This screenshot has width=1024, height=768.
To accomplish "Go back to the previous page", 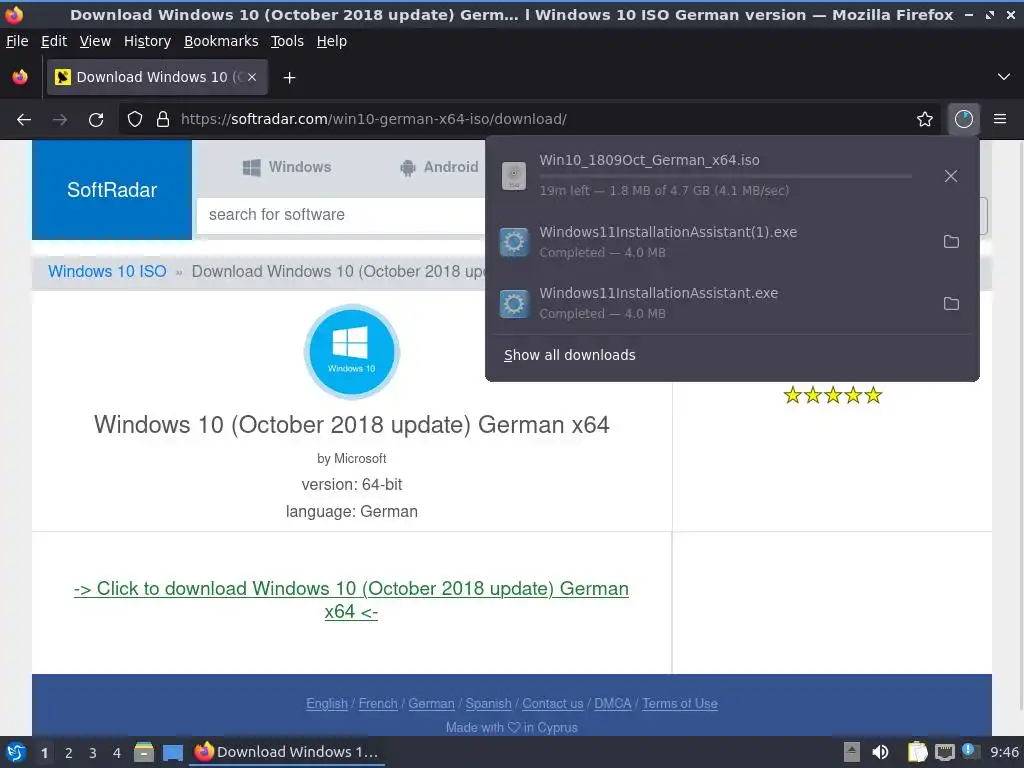I will (24, 120).
